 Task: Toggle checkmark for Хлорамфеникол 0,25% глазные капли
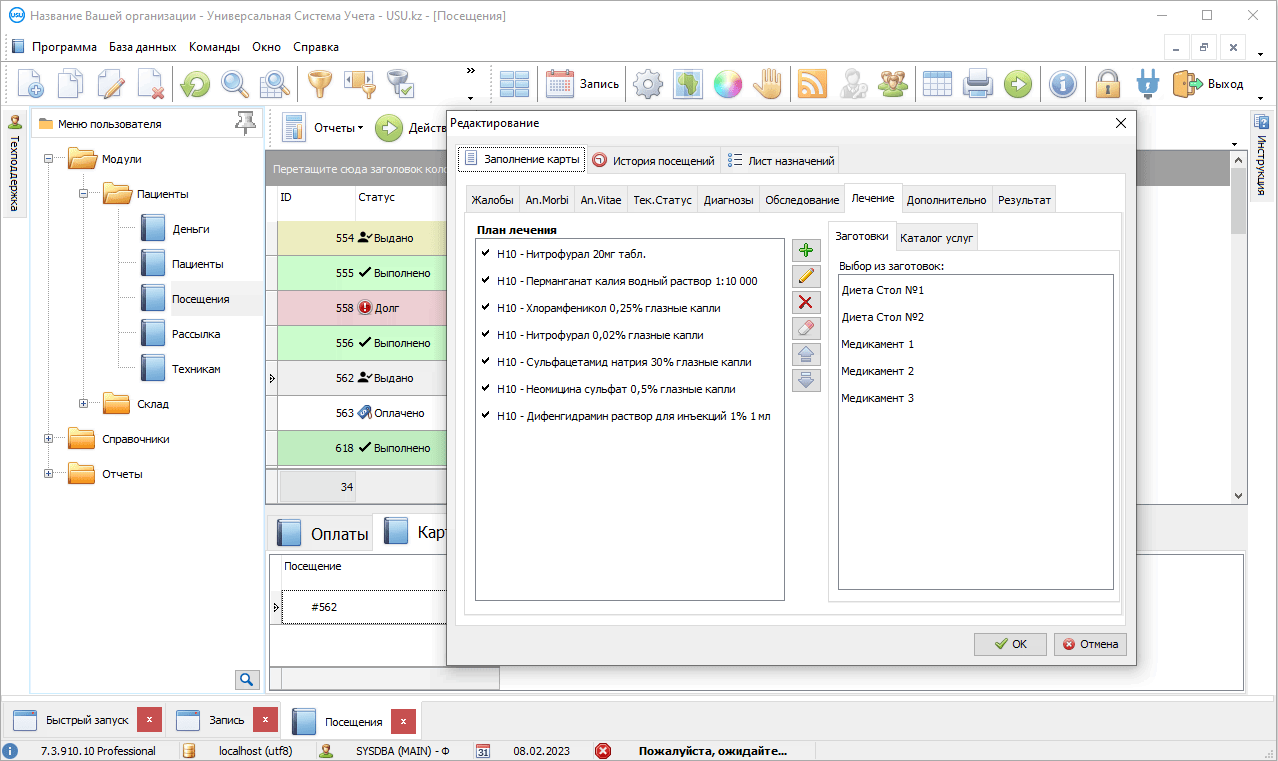[486, 308]
